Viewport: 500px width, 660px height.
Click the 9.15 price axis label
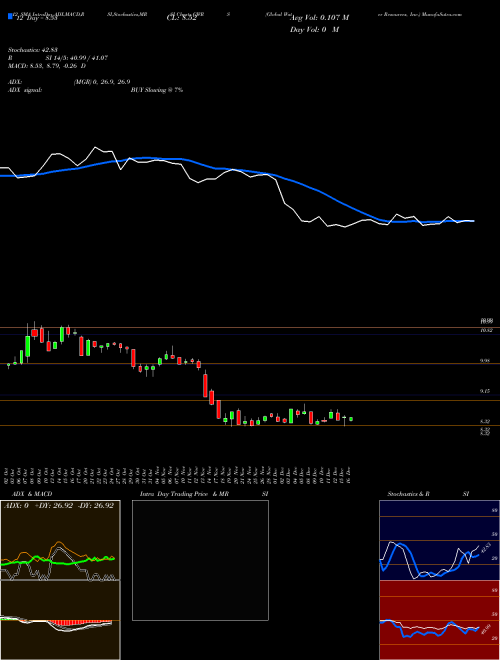(x=486, y=391)
